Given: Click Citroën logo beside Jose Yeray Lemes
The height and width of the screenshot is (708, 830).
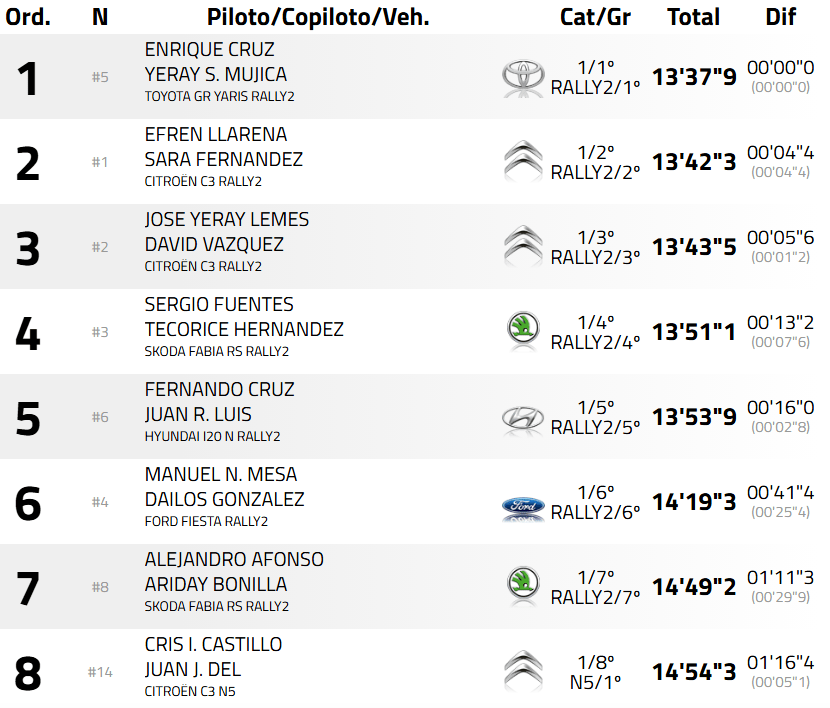Looking at the screenshot, I should (x=522, y=246).
